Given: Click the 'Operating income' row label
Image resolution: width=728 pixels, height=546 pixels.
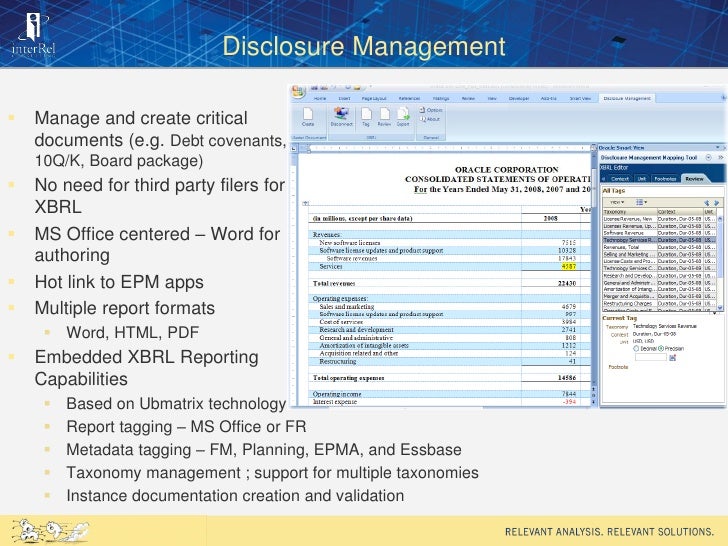Looking at the screenshot, I should point(337,394).
